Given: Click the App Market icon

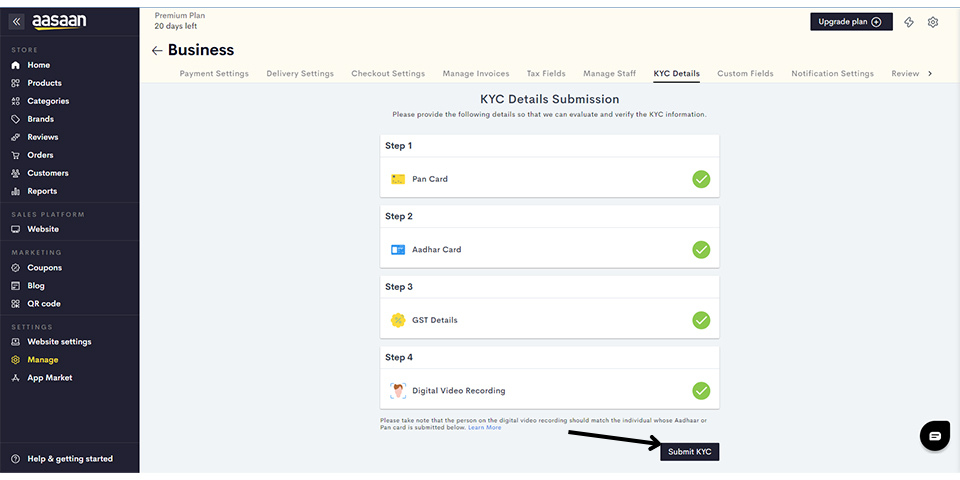Looking at the screenshot, I should (x=16, y=378).
